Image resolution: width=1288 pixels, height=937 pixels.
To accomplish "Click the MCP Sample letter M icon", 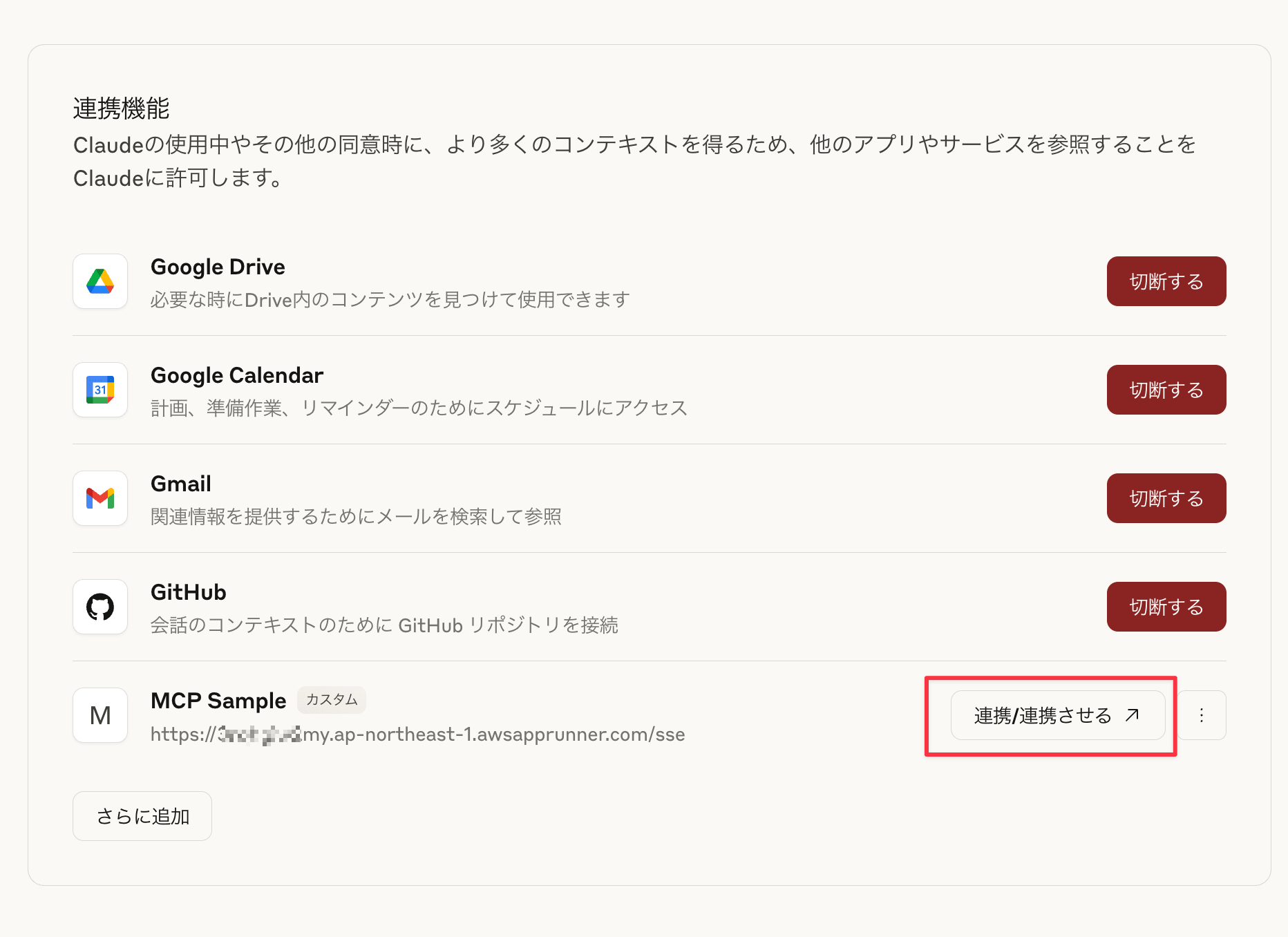I will click(x=100, y=715).
